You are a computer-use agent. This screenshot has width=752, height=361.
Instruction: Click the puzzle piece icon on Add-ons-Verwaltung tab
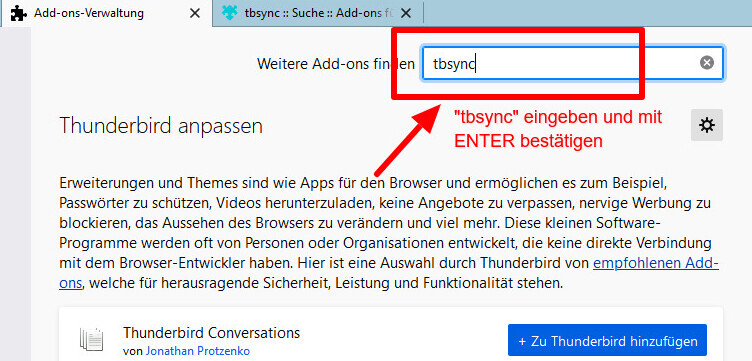18,13
